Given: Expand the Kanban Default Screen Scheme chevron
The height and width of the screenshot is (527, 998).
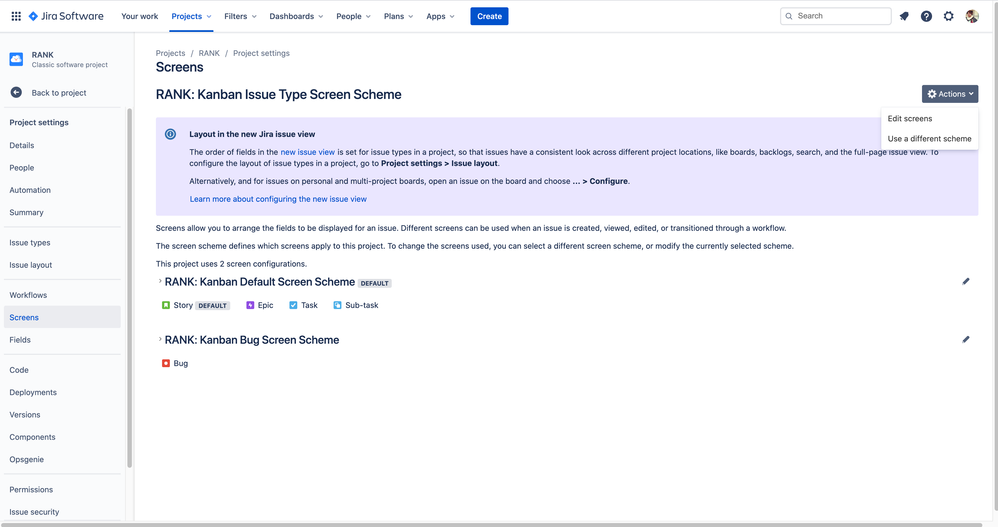Looking at the screenshot, I should coord(160,281).
